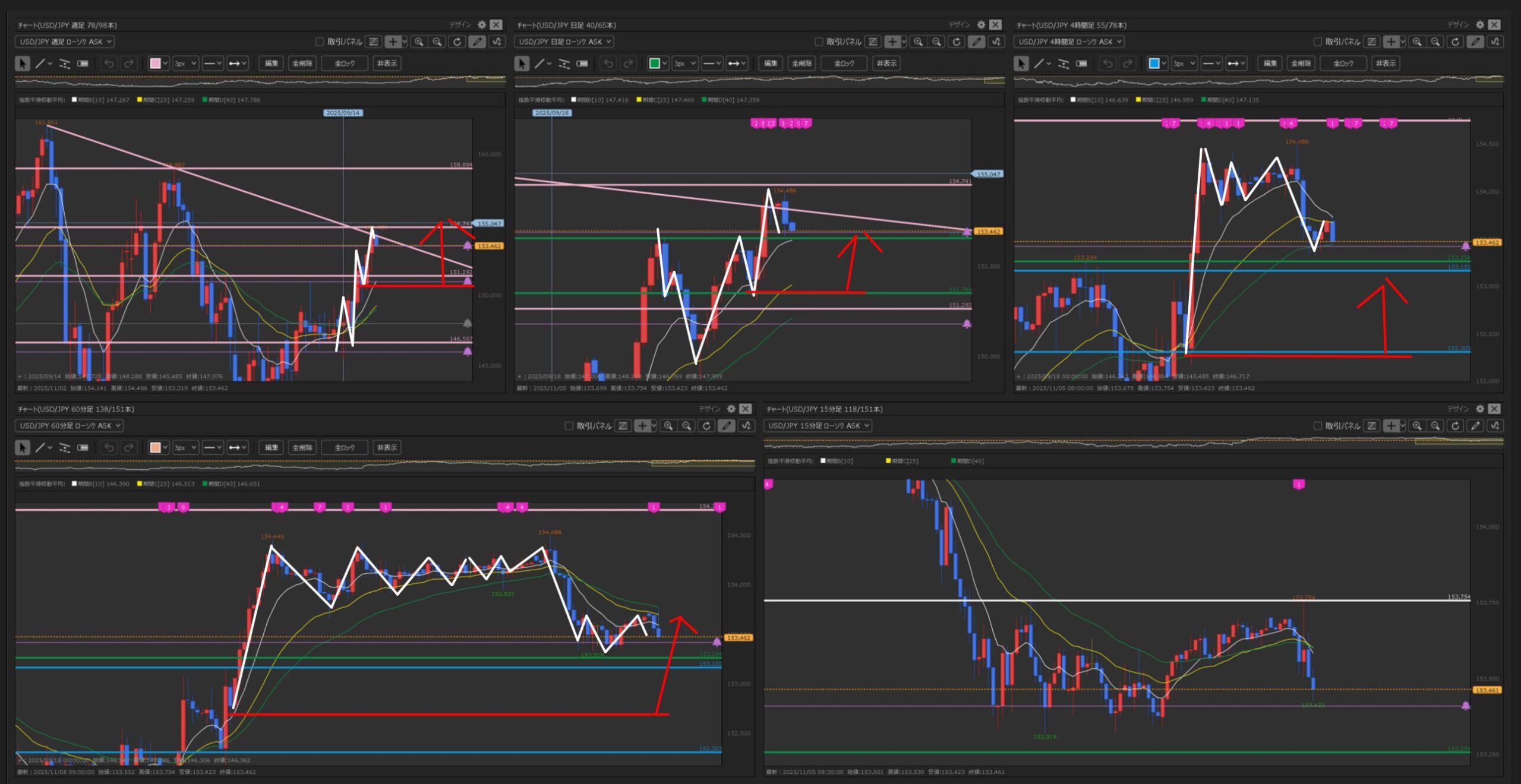The height and width of the screenshot is (784, 1521).
Task: Select the arrow cursor tool in daily chart
Action: coord(522,64)
